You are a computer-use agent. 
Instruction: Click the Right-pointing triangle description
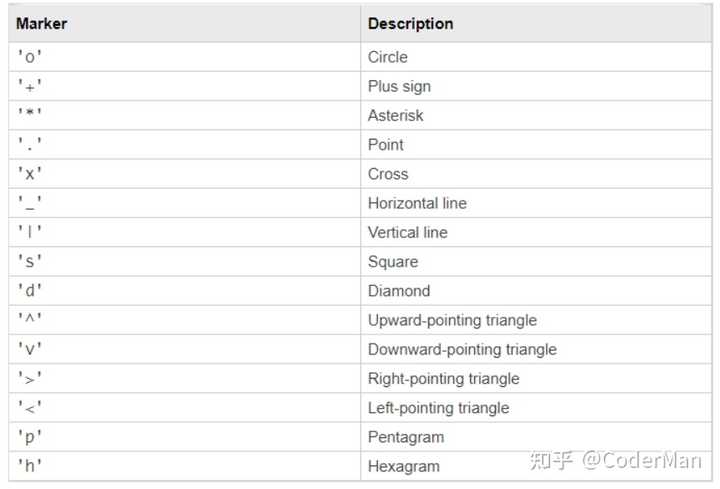[x=443, y=378]
